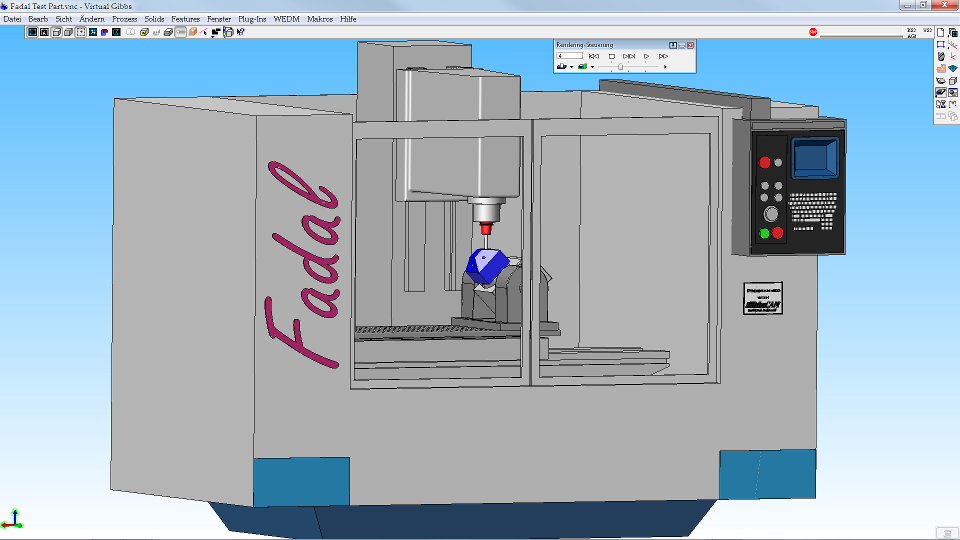This screenshot has height=540, width=960.
Task: Collapse the Rendering-Steuerung panel
Action: [x=681, y=45]
